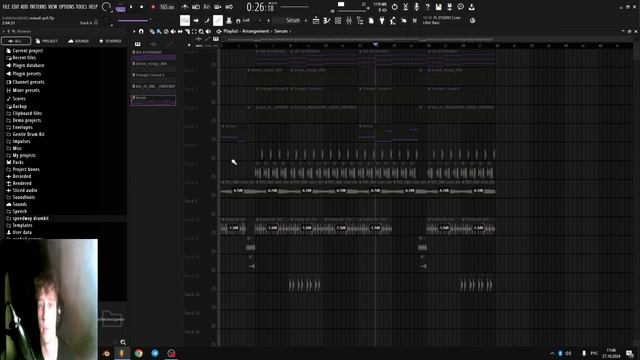The width and height of the screenshot is (640, 360).
Task: Open the TOOLS menu
Action: coord(81,7)
